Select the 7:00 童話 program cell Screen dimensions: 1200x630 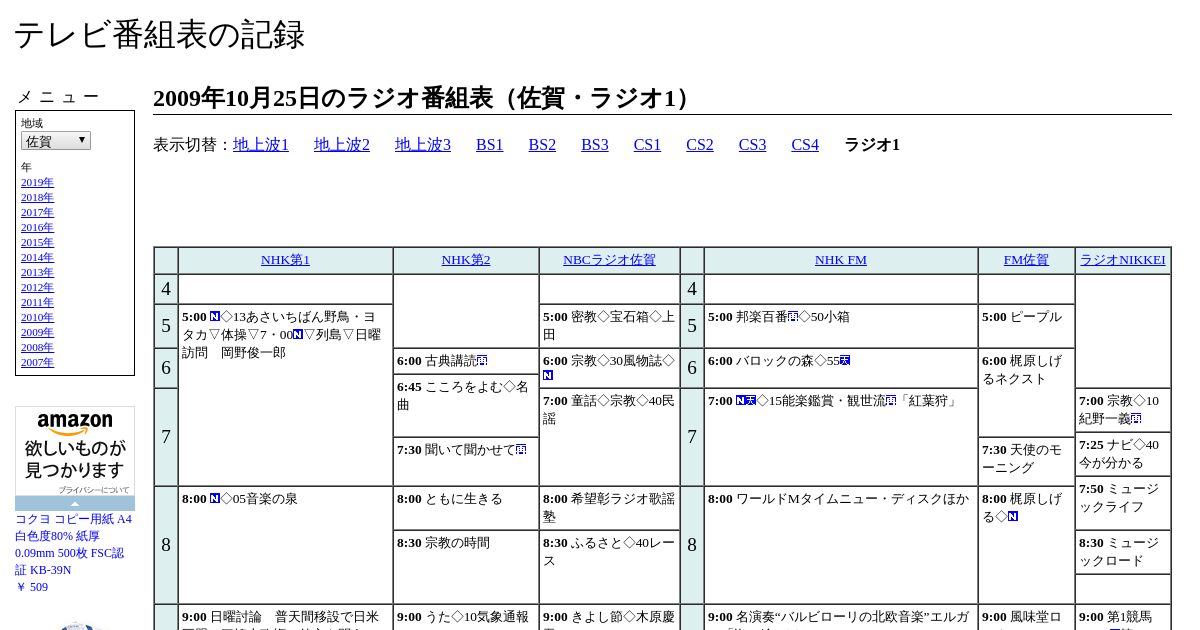click(609, 437)
